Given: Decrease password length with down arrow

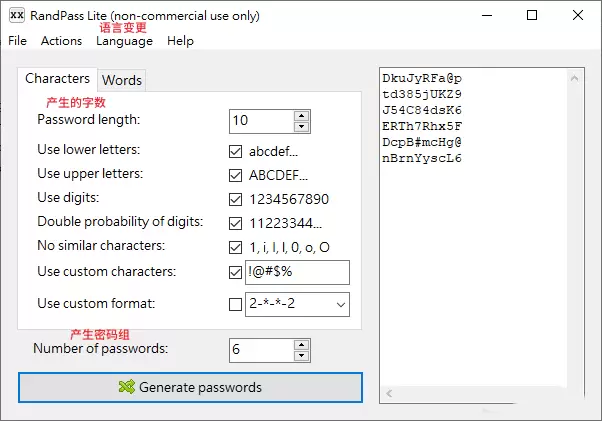Looking at the screenshot, I should pos(302,127).
